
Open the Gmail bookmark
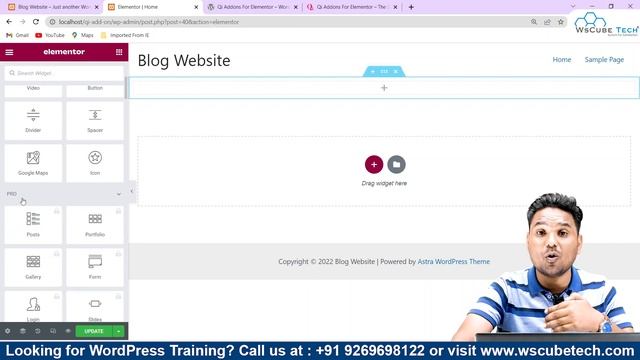18,36
